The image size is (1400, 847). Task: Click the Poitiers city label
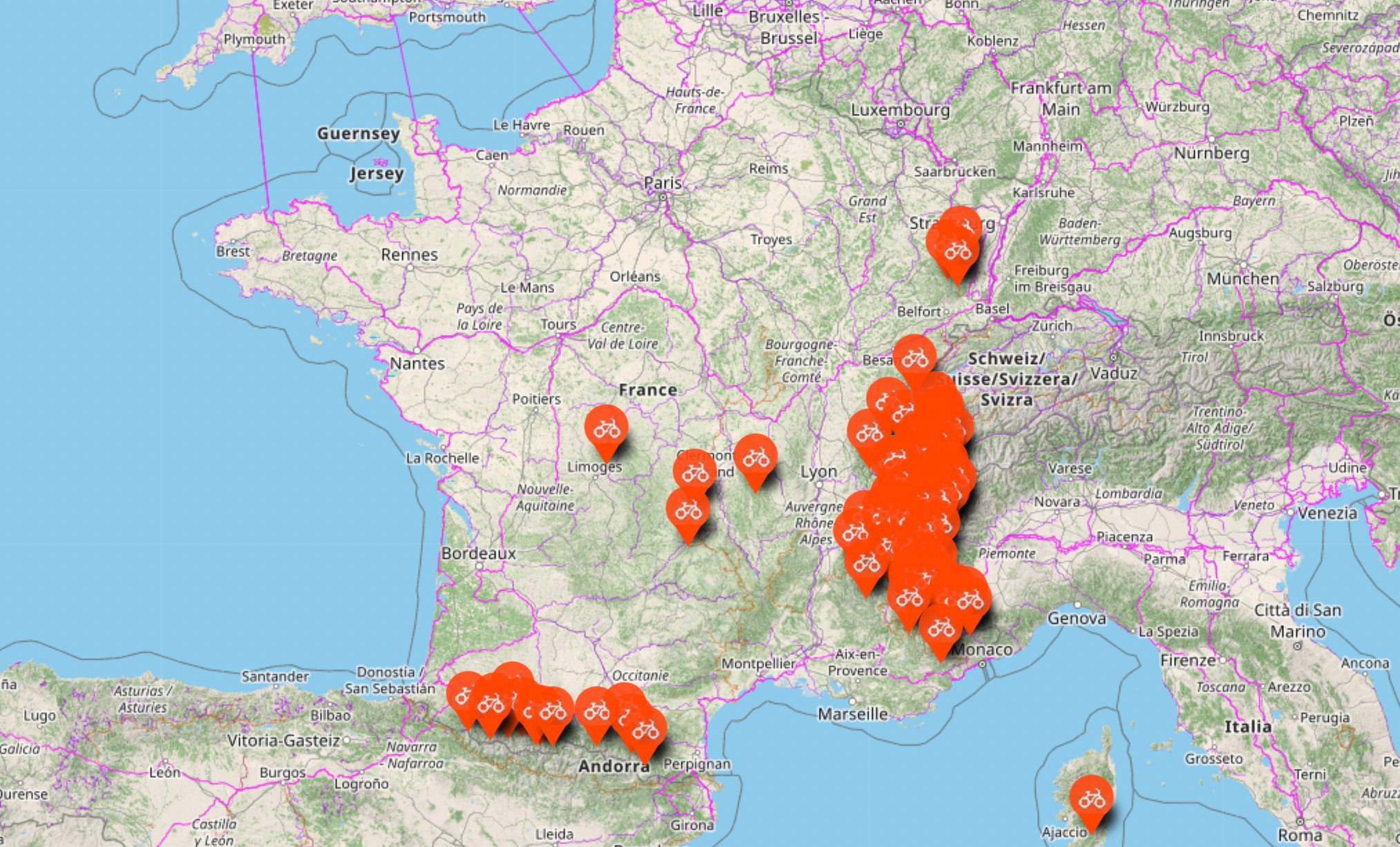pos(536,399)
